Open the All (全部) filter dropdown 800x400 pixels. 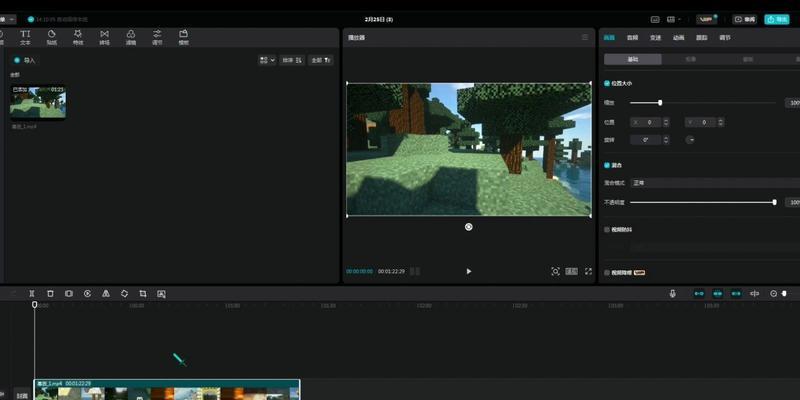(321, 60)
